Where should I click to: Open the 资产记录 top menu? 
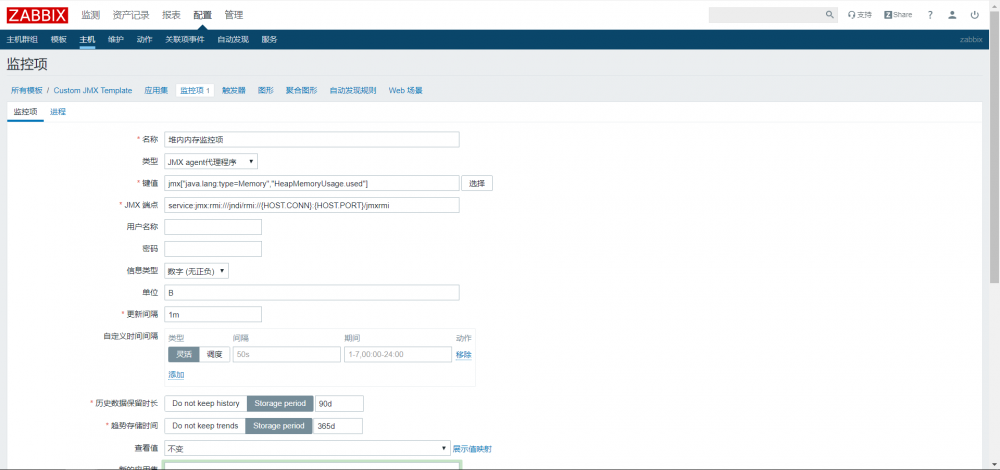pyautogui.click(x=131, y=15)
